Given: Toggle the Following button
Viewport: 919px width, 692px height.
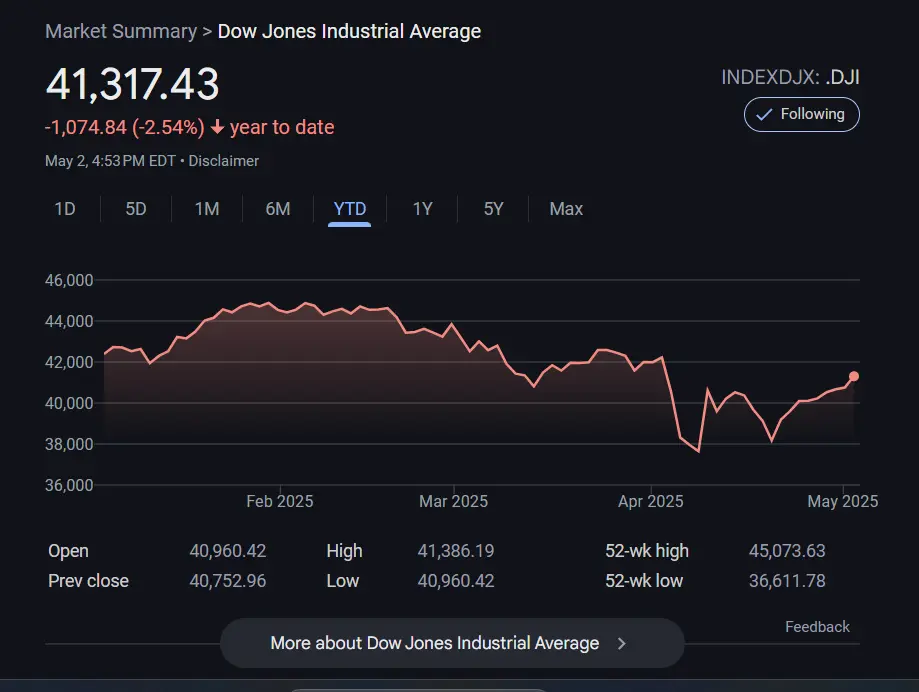Looking at the screenshot, I should pyautogui.click(x=801, y=114).
